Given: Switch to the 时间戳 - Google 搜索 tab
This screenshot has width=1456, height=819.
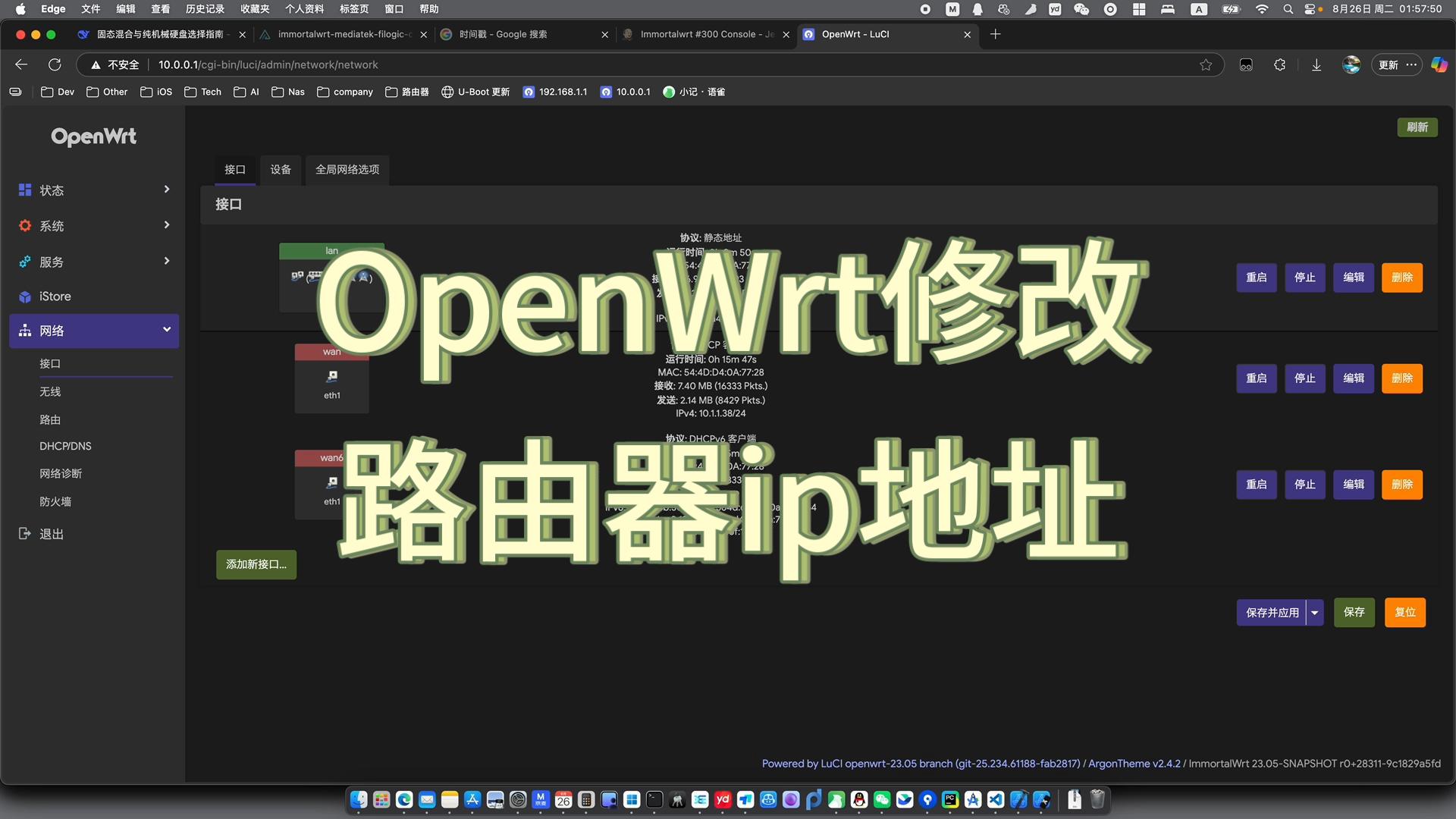Looking at the screenshot, I should 523,34.
